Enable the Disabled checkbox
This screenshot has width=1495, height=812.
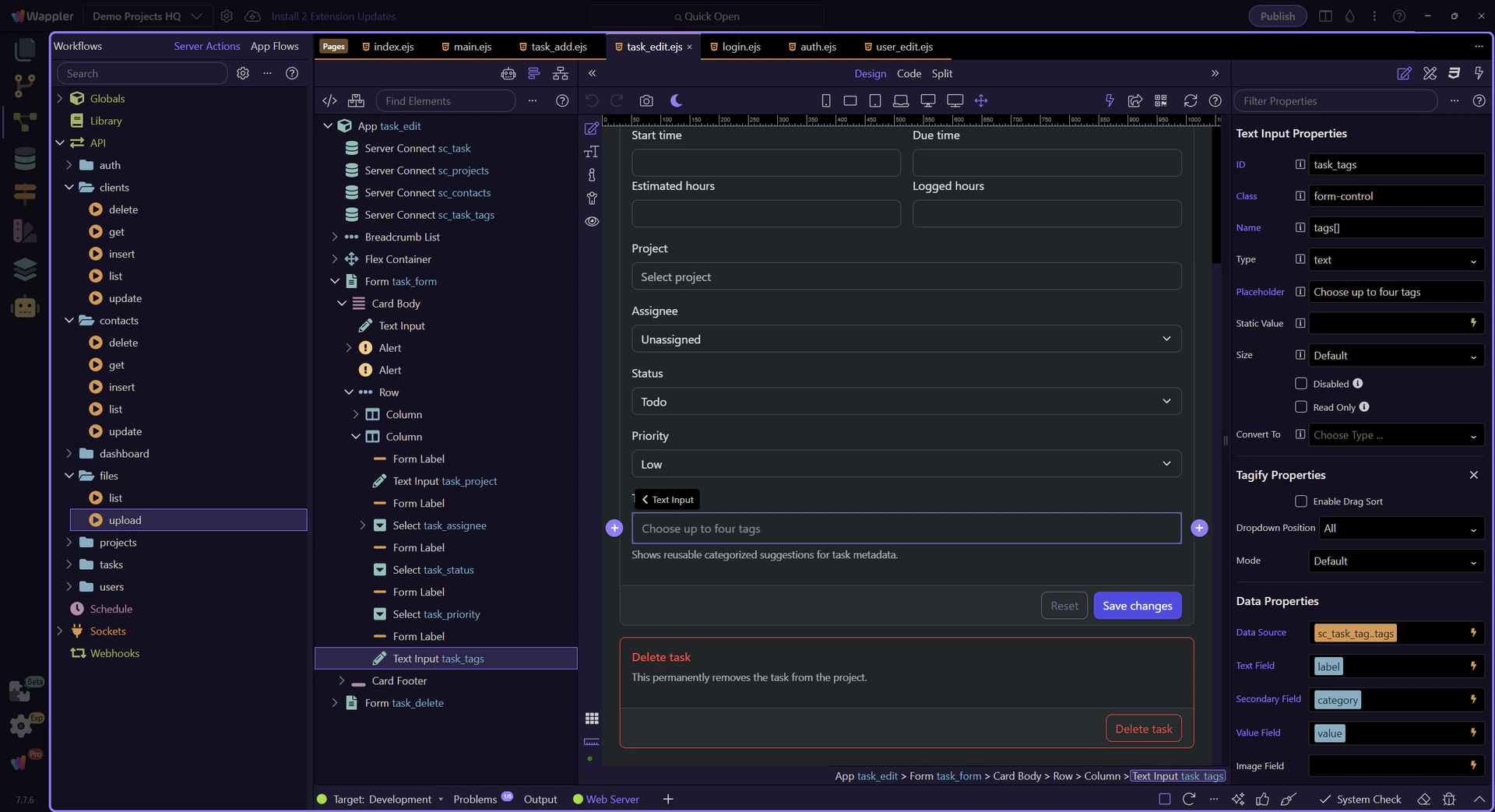pyautogui.click(x=1300, y=383)
